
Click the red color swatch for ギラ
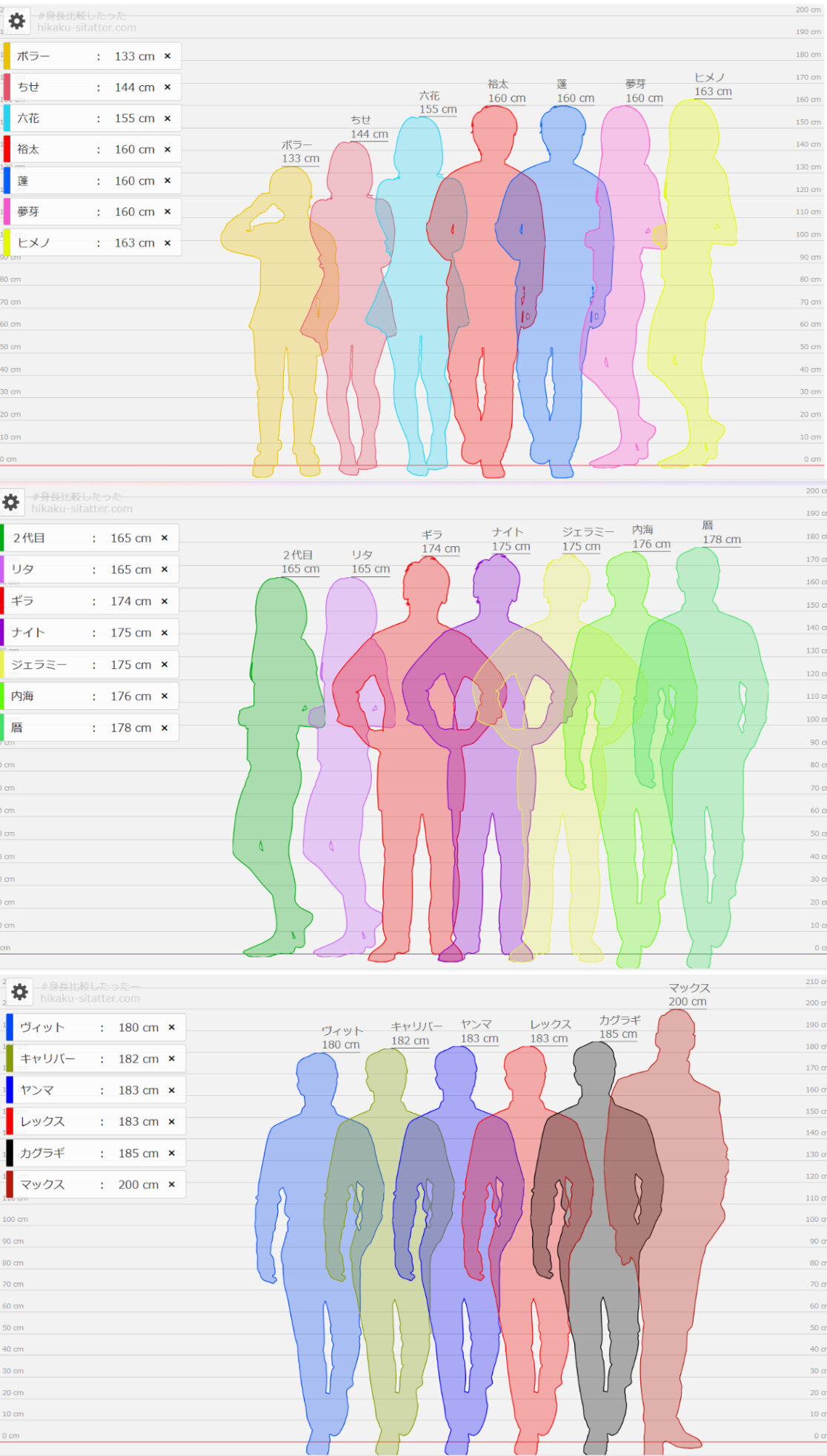(2, 601)
